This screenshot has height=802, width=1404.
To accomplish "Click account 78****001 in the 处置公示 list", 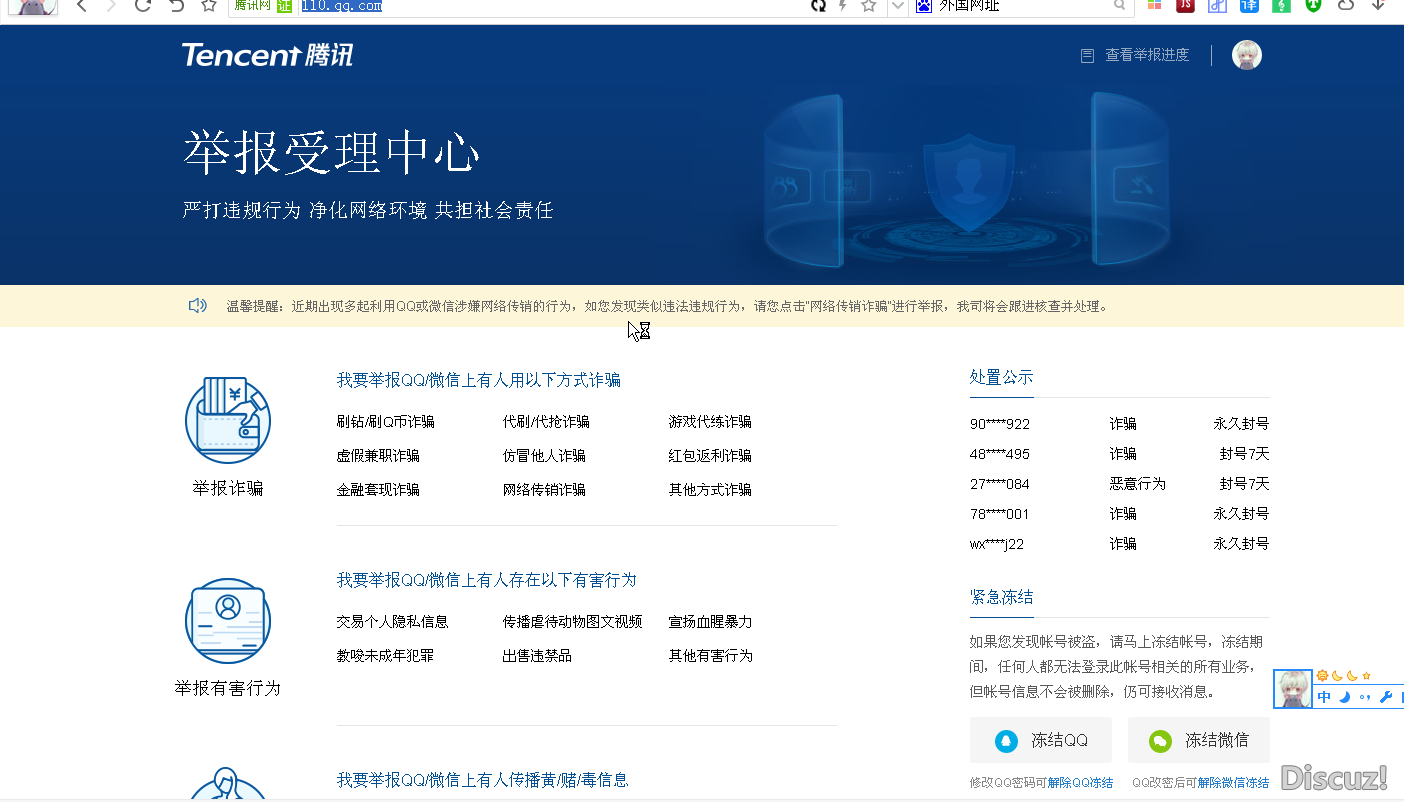I will point(1000,514).
